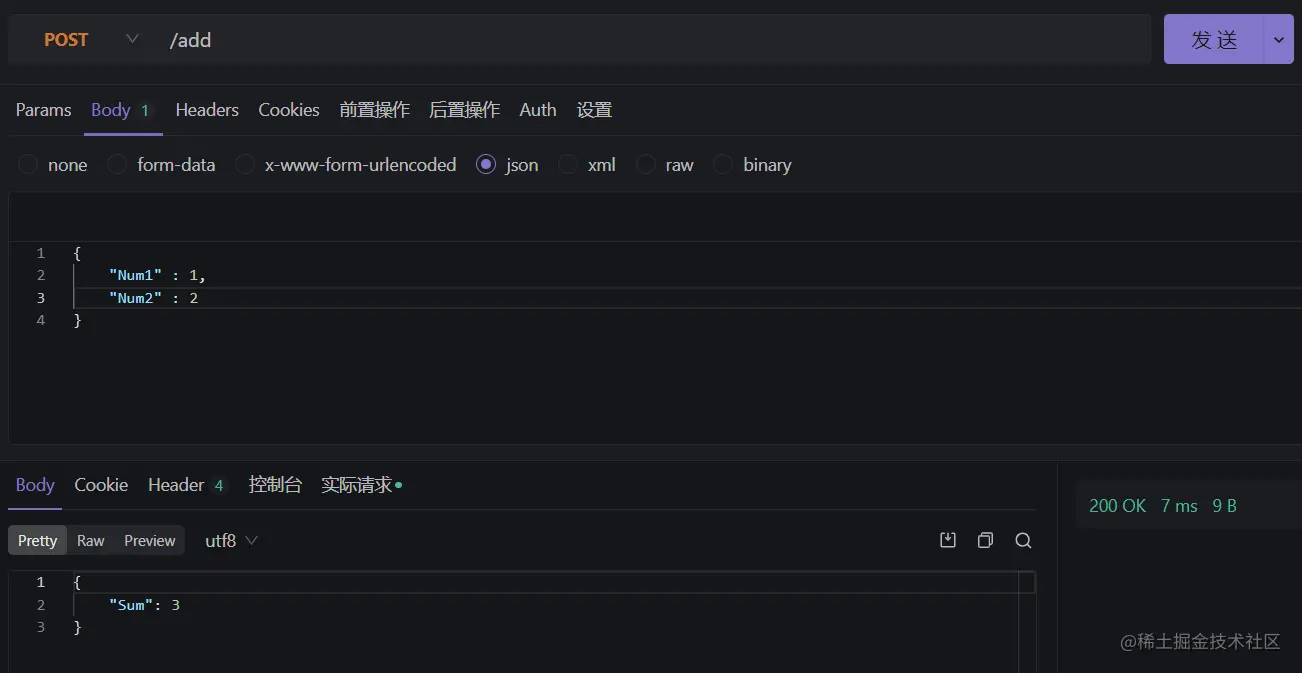1302x673 pixels.
Task: Switch to the Headers tab
Action: coord(207,110)
